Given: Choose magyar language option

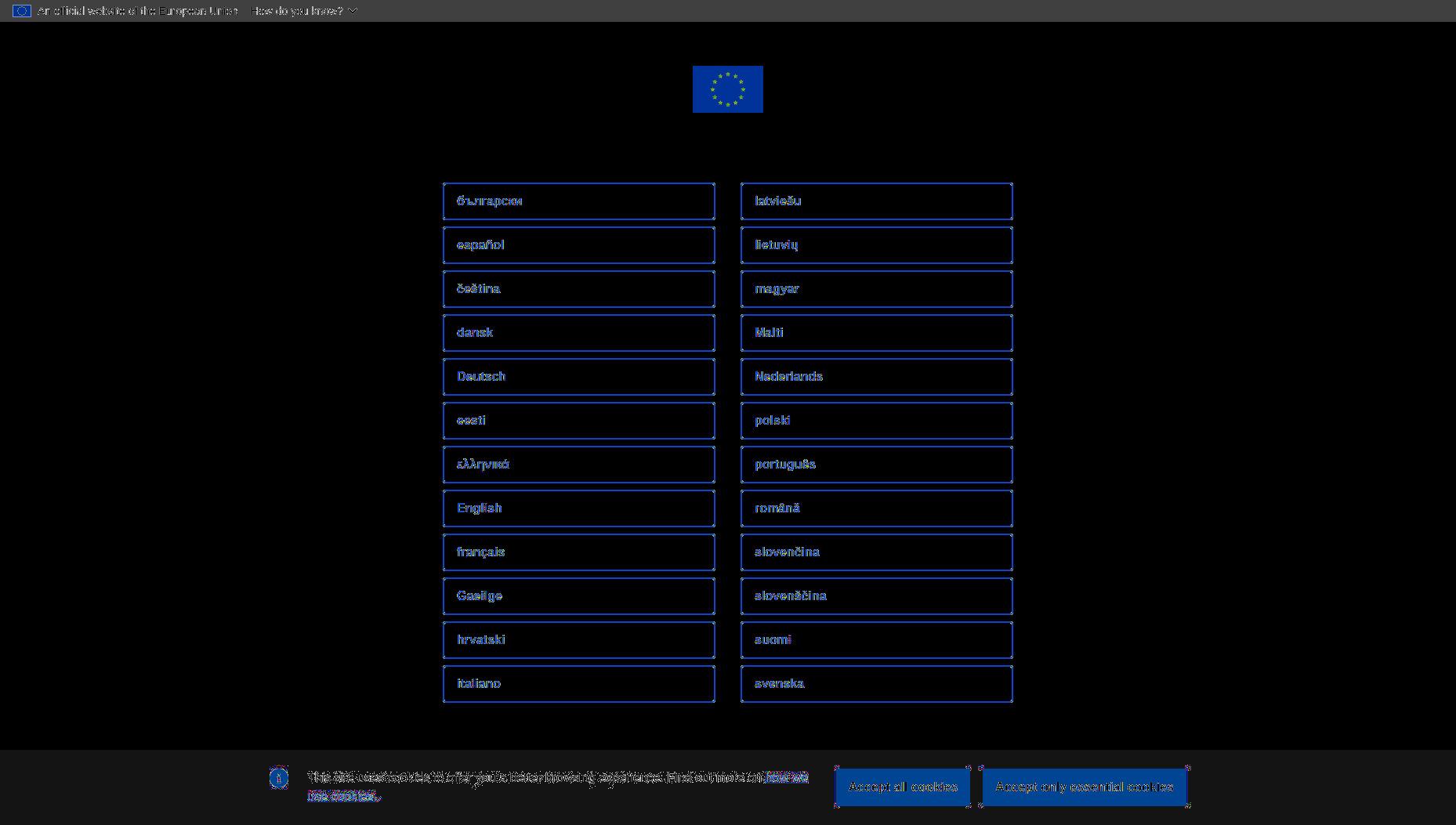Looking at the screenshot, I should pyautogui.click(x=877, y=289).
